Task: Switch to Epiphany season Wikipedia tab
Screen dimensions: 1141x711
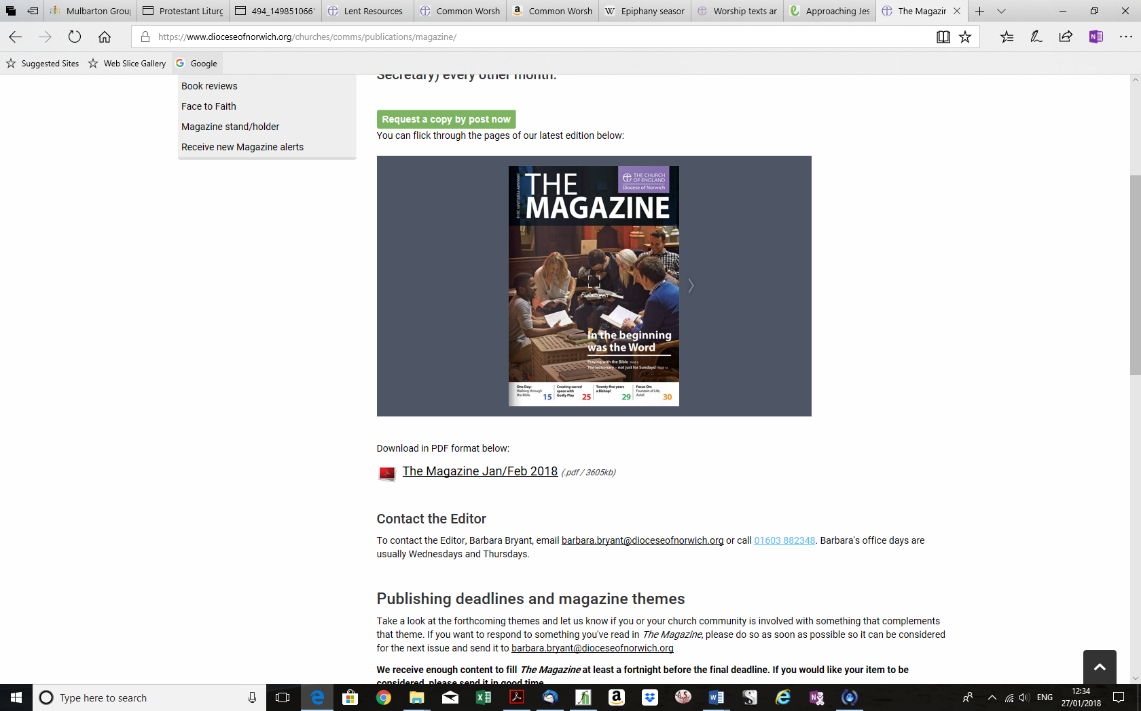Action: coord(645,11)
